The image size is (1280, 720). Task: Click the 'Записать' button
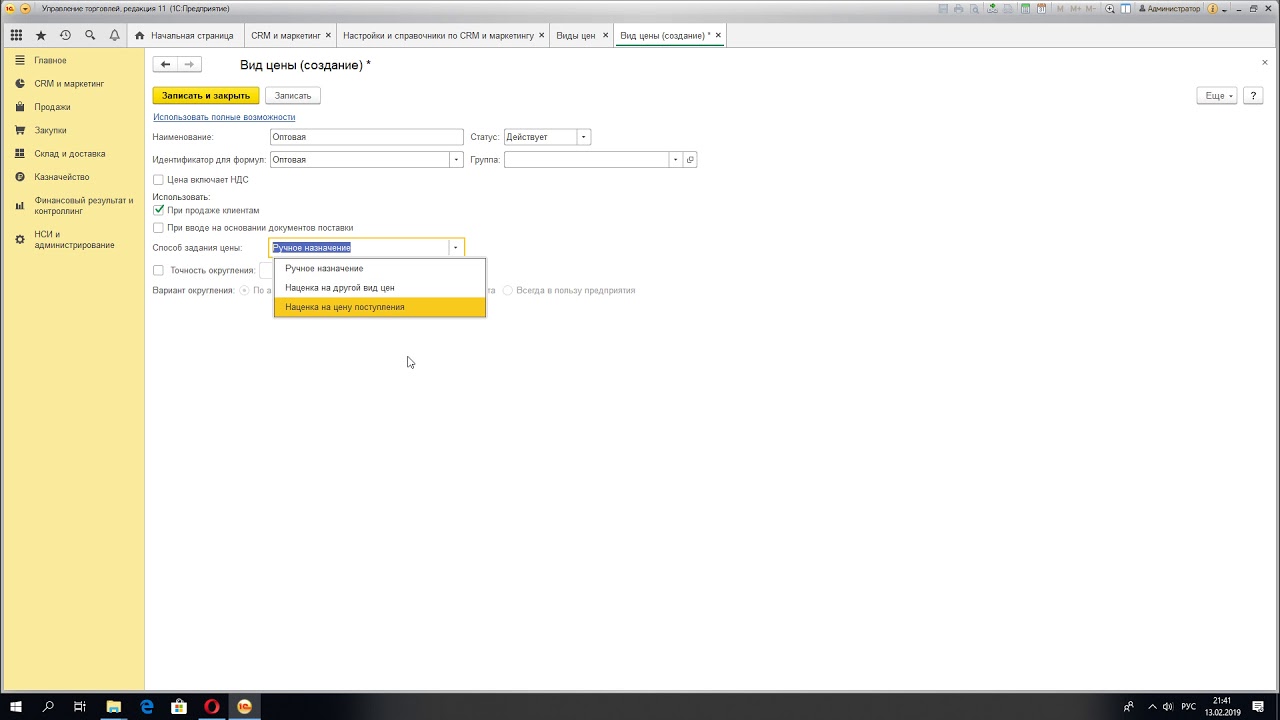coord(293,96)
